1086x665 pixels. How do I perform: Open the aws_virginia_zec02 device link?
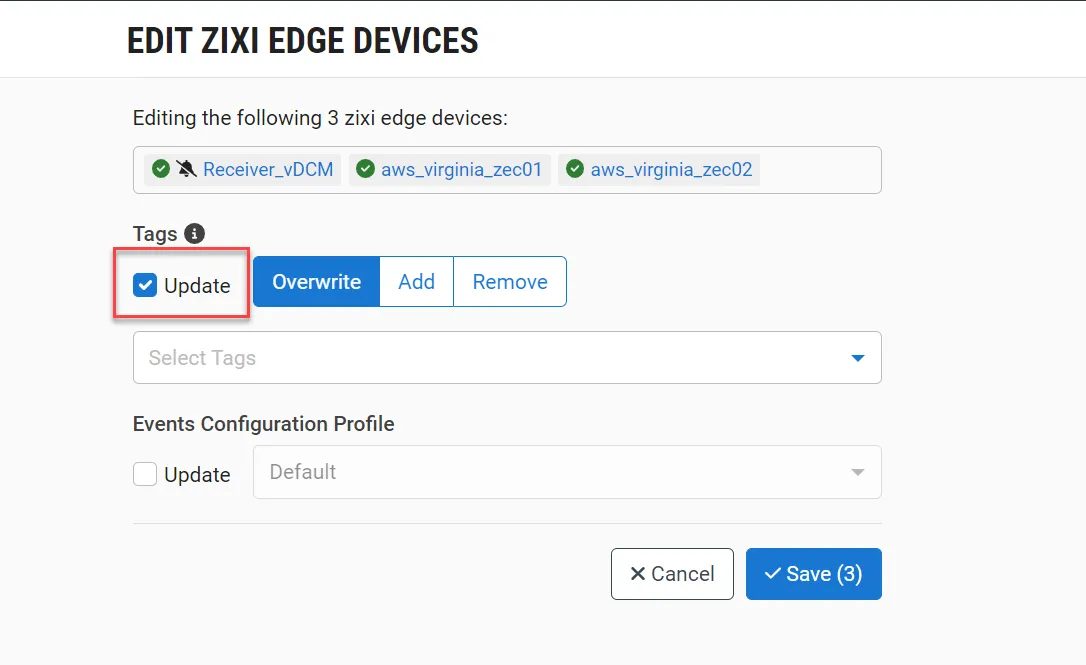click(671, 170)
